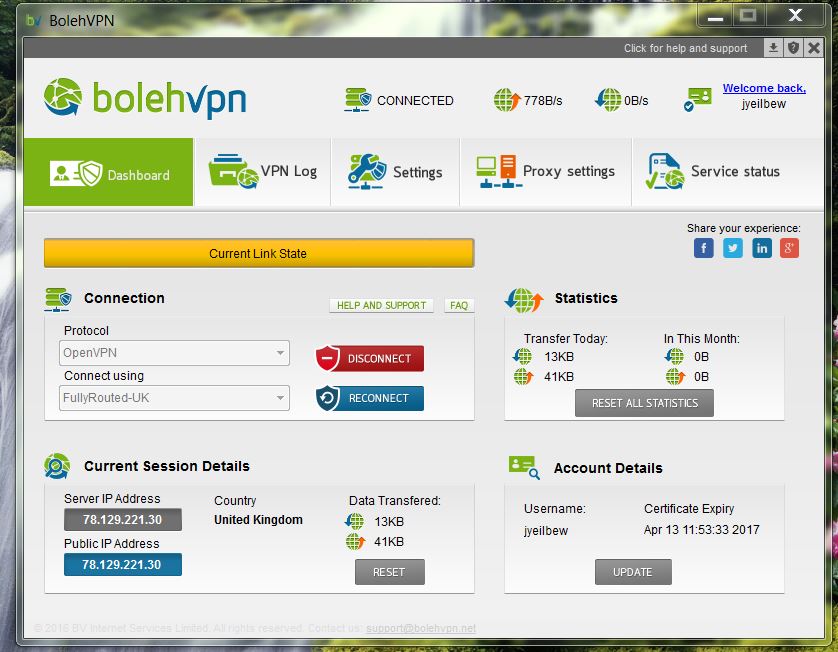Share on Facebook icon
Viewport: 838px width, 652px height.
704,248
